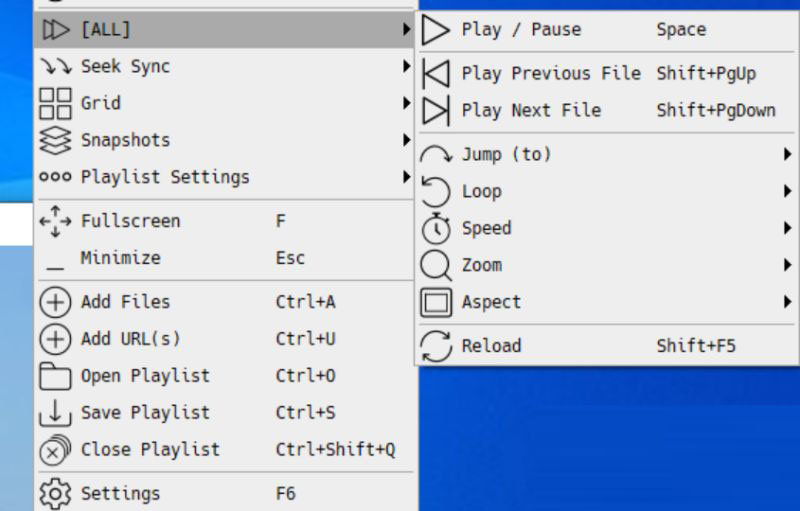
Task: Select Fullscreen menu entry
Action: (x=131, y=221)
